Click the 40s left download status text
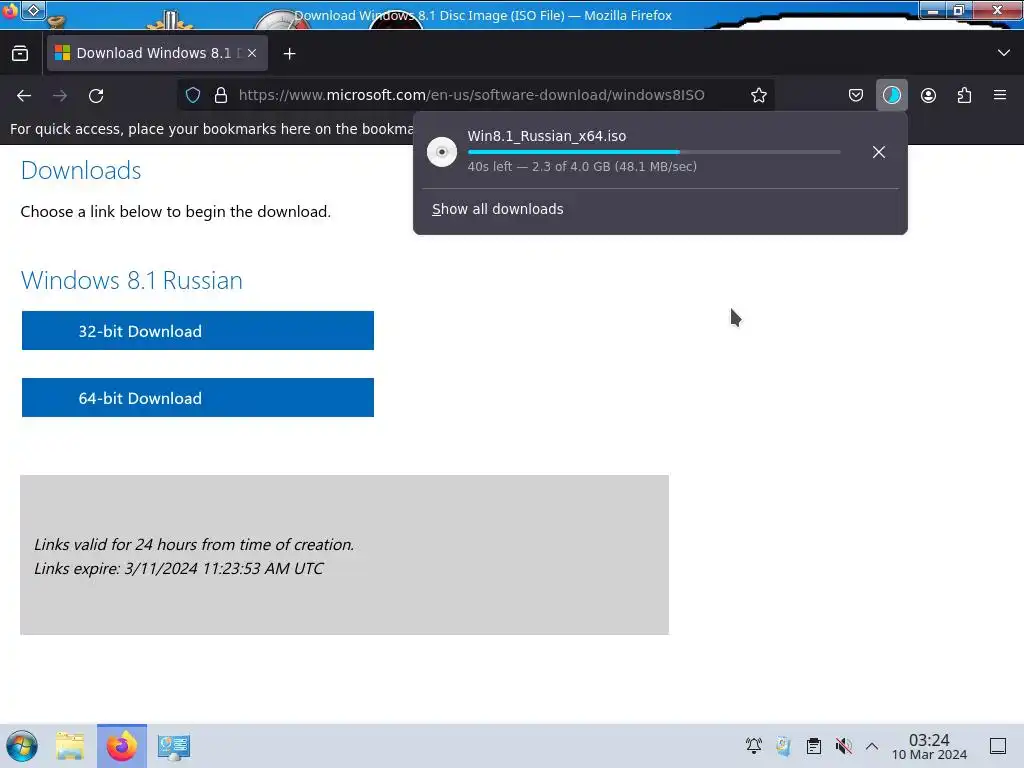 (x=582, y=167)
